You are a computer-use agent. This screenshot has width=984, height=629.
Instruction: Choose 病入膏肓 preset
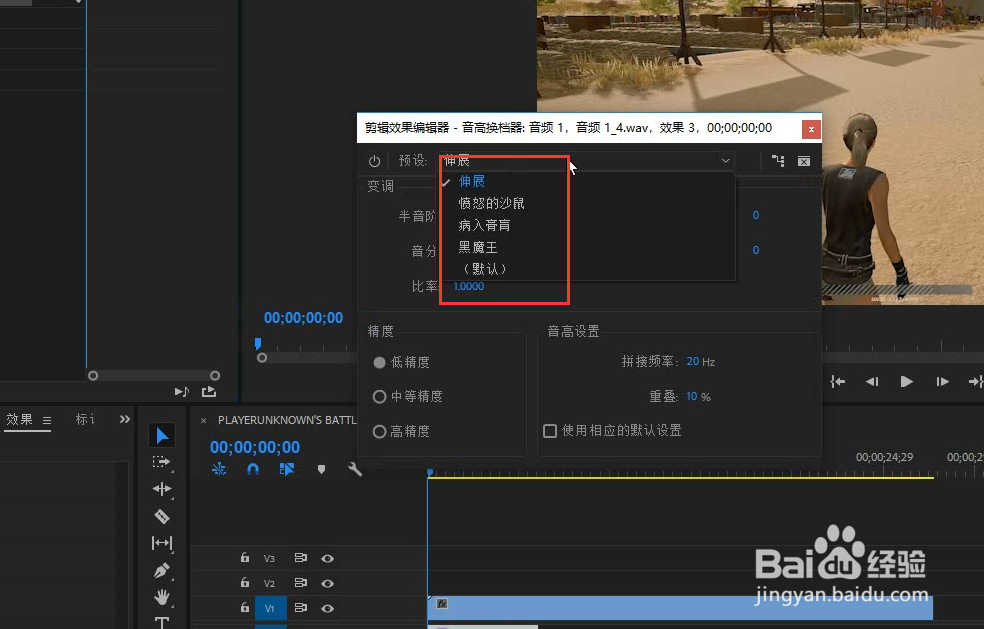point(484,225)
